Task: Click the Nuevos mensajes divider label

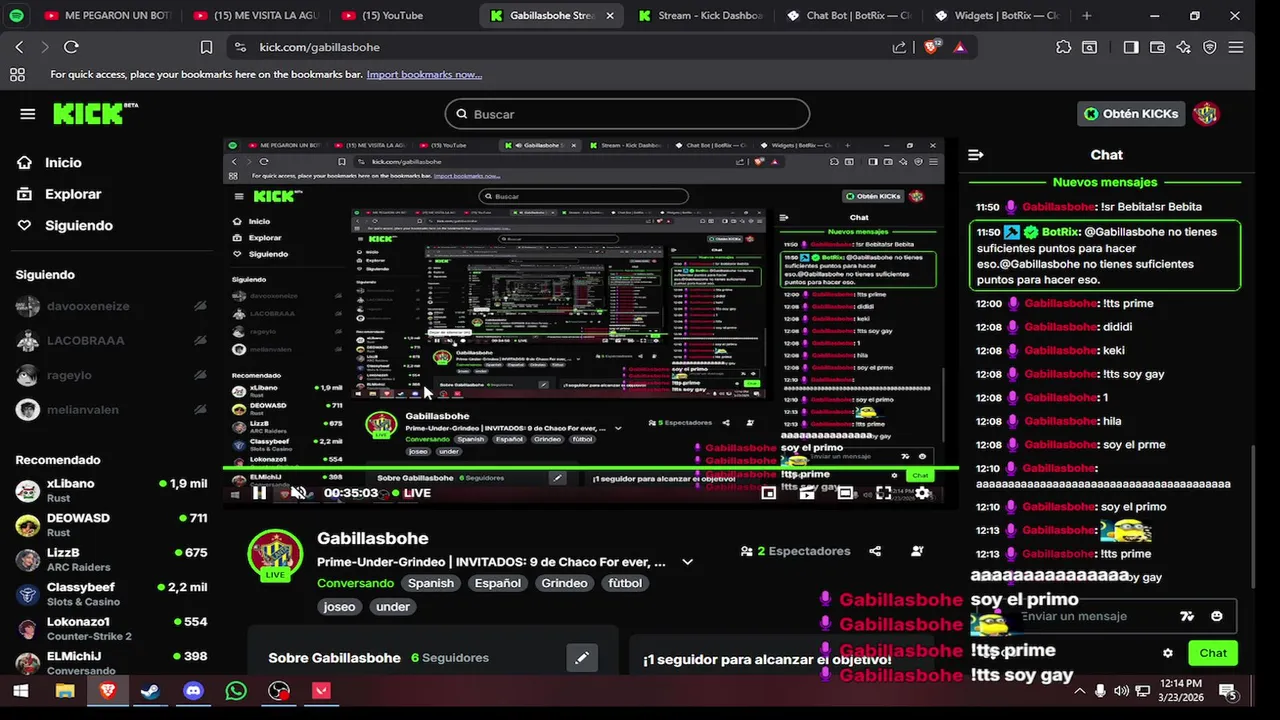Action: (x=1105, y=182)
